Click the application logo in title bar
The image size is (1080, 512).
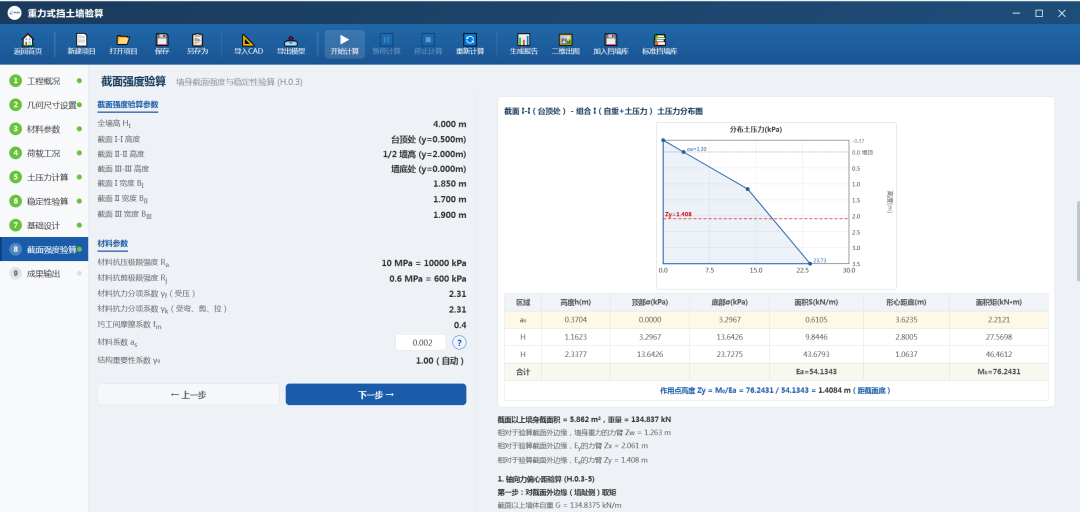[13, 13]
